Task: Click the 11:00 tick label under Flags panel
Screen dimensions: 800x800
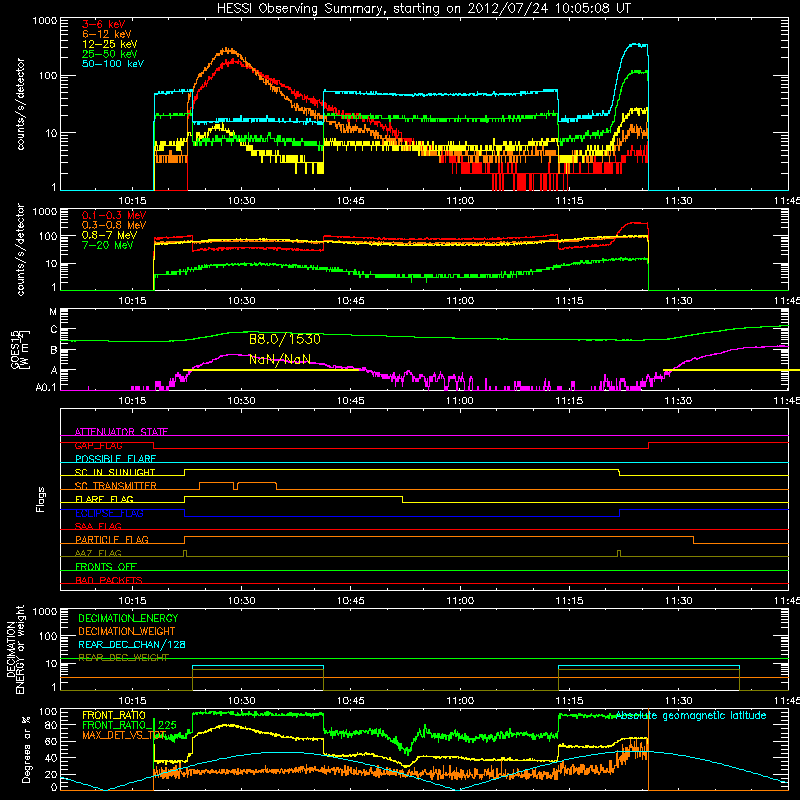Action: [x=460, y=601]
